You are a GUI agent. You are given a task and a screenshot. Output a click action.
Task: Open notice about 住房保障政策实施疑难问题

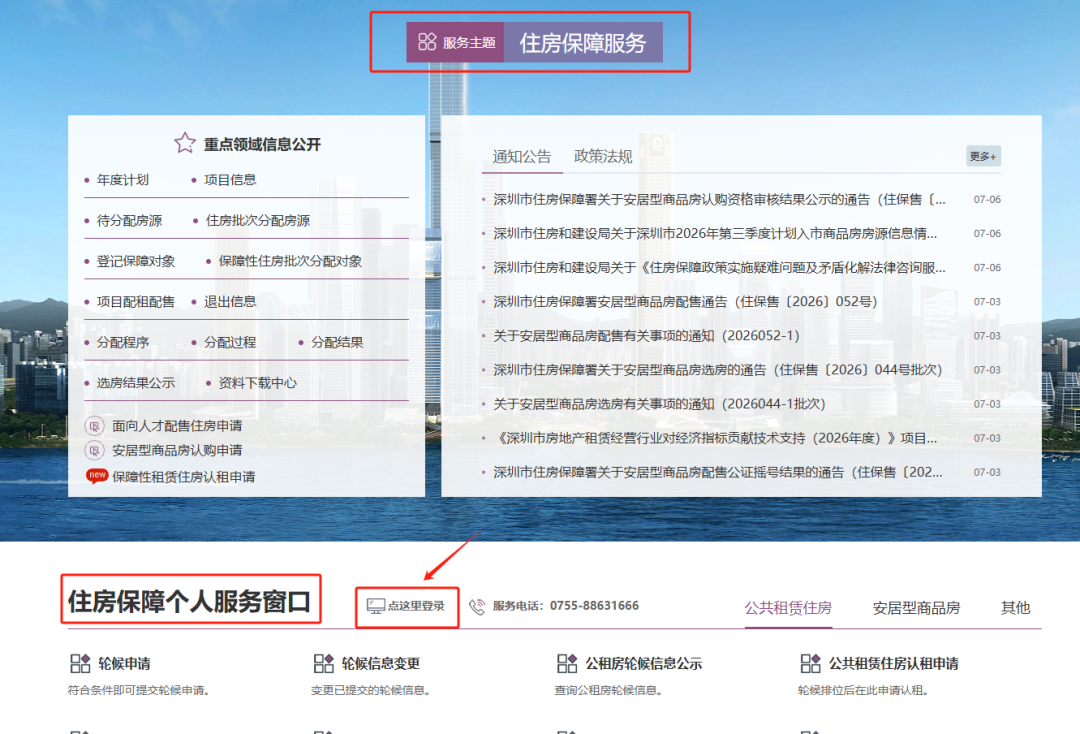tap(719, 267)
